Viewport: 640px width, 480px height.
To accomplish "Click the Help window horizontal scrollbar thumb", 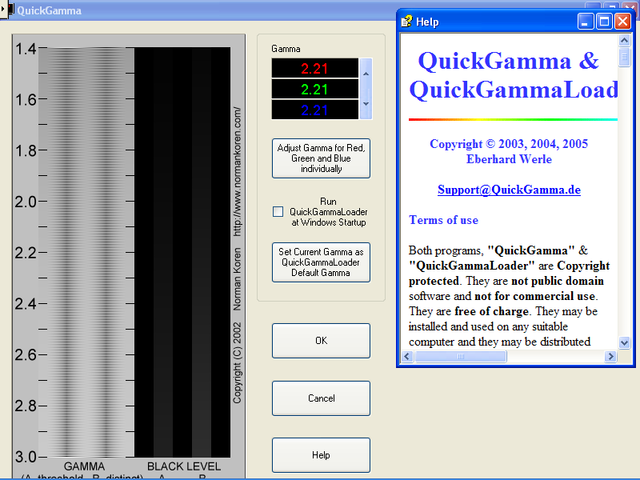I will tap(460, 356).
